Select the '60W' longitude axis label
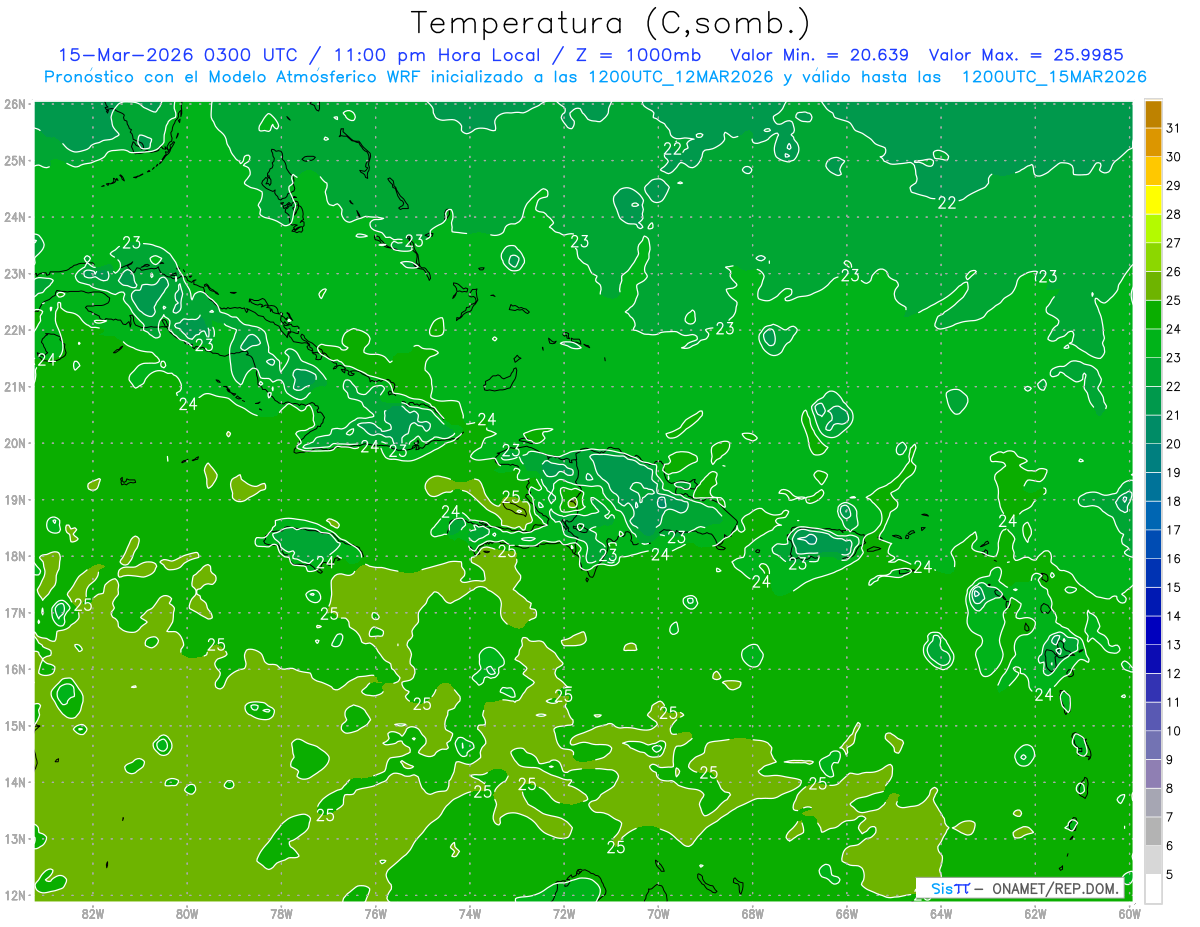Screen dimensions: 1200x927 (x=1129, y=913)
